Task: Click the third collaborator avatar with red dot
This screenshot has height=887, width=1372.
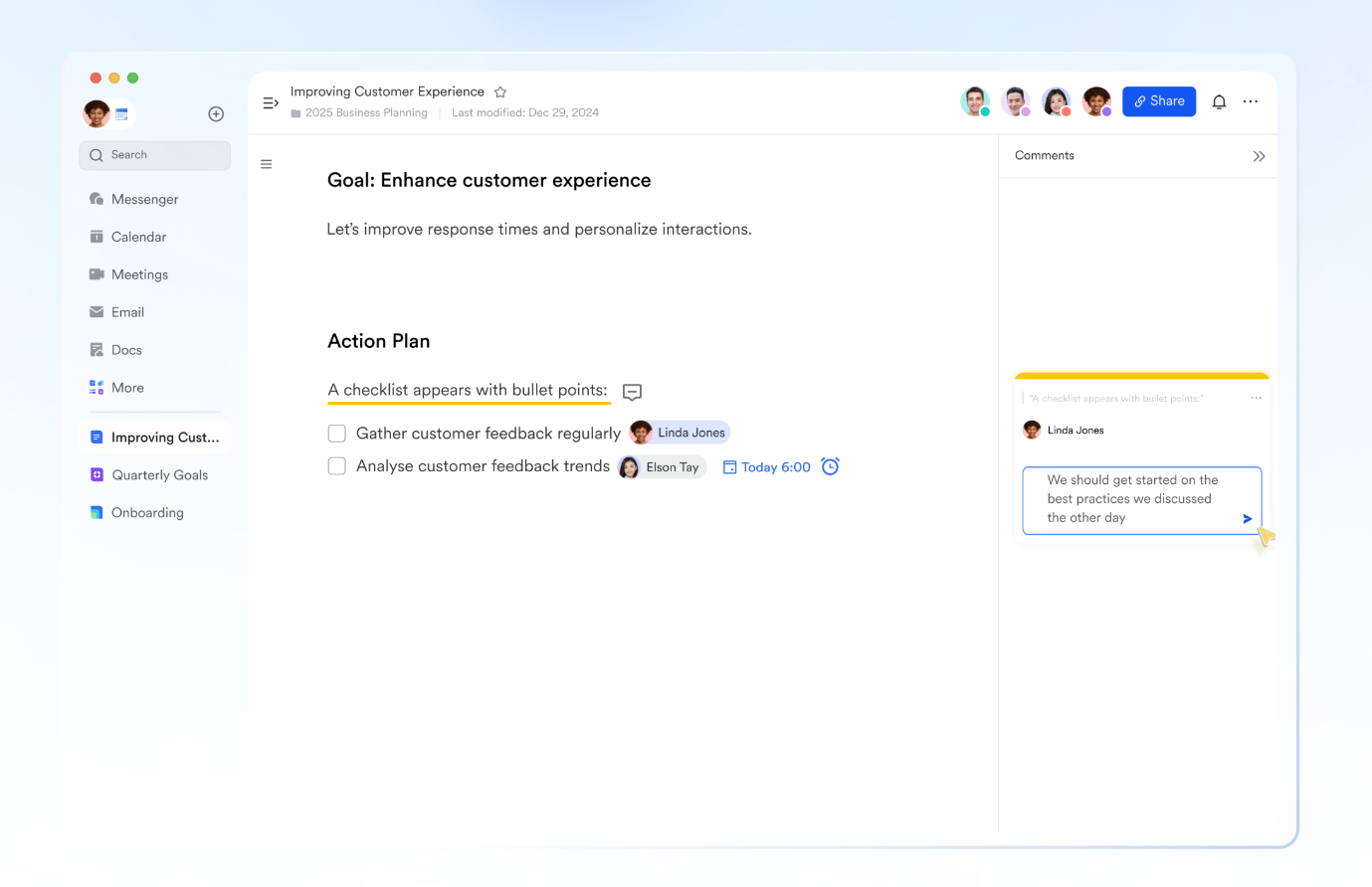Action: tap(1057, 101)
